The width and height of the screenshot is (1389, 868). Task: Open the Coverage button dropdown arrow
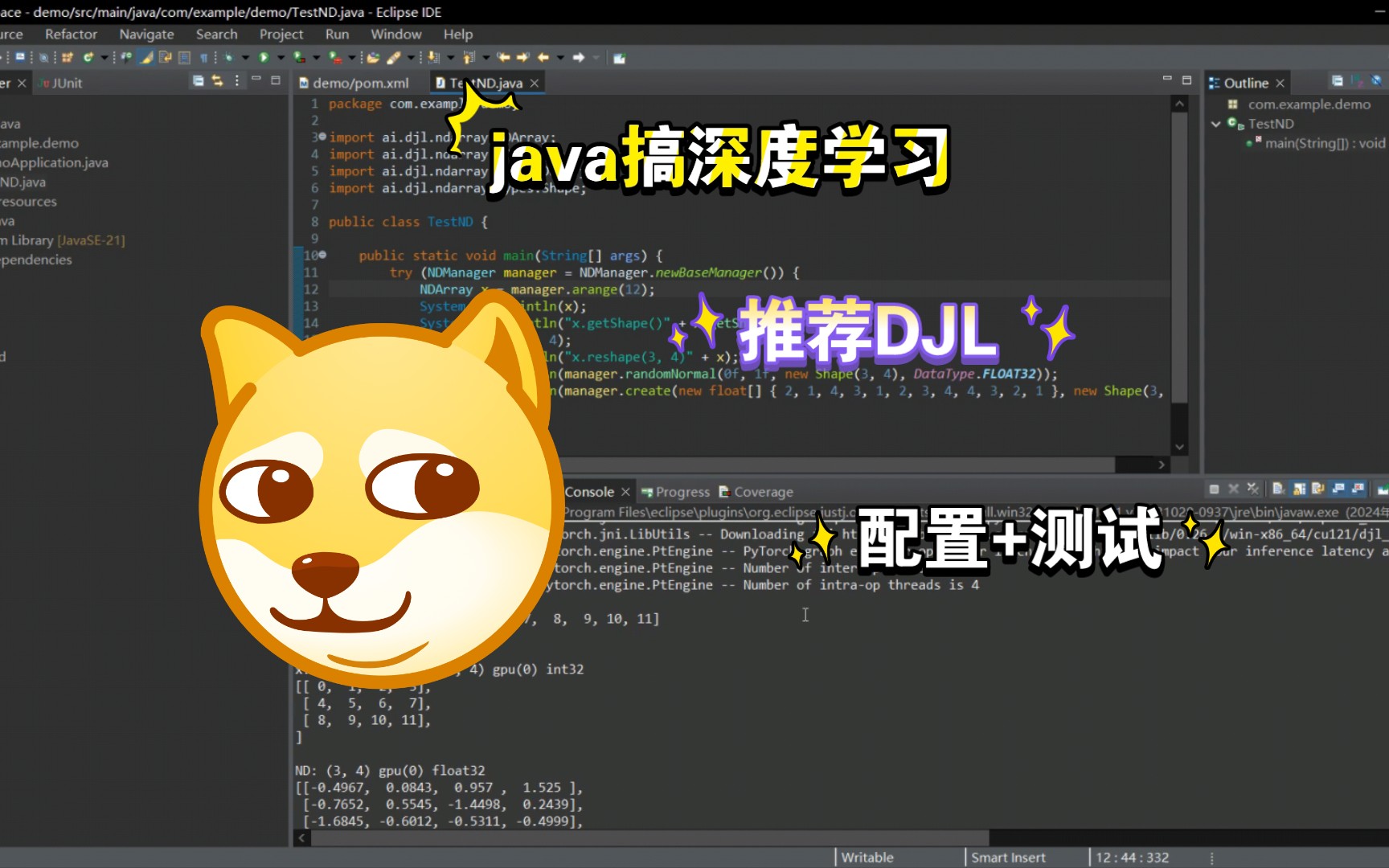pyautogui.click(x=316, y=57)
